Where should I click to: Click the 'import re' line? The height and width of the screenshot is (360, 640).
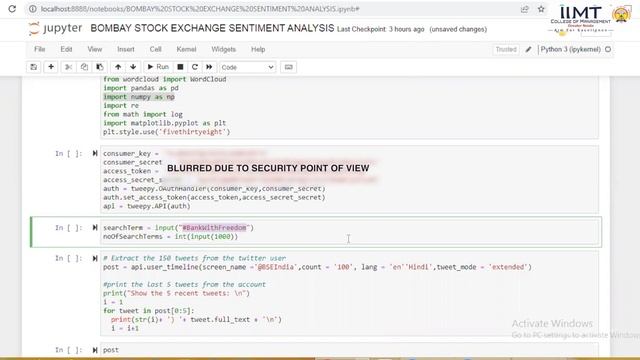point(121,105)
